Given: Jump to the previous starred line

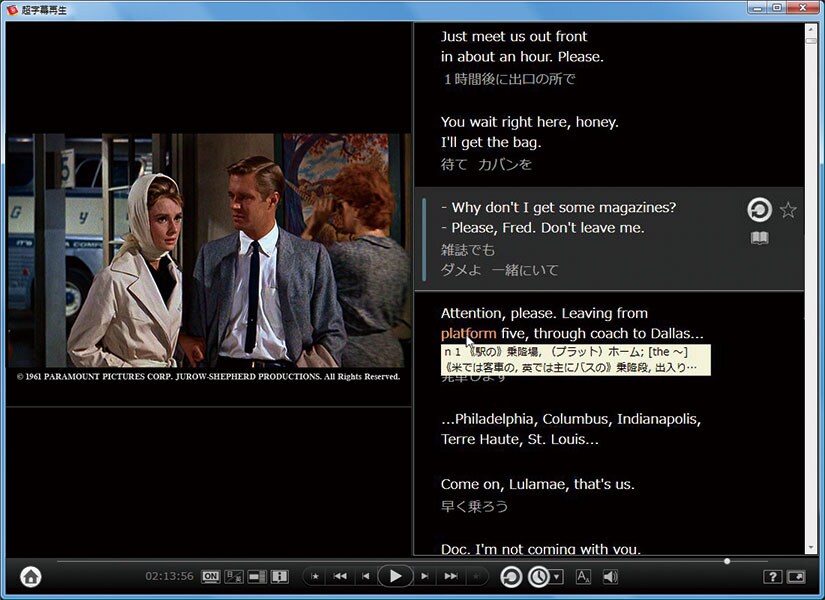Looking at the screenshot, I should pos(315,576).
